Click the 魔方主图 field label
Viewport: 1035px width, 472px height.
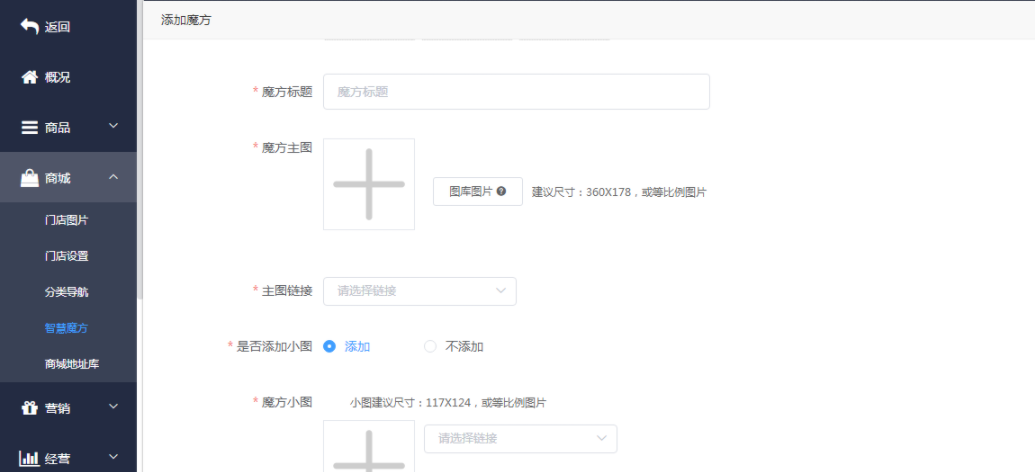pyautogui.click(x=287, y=148)
